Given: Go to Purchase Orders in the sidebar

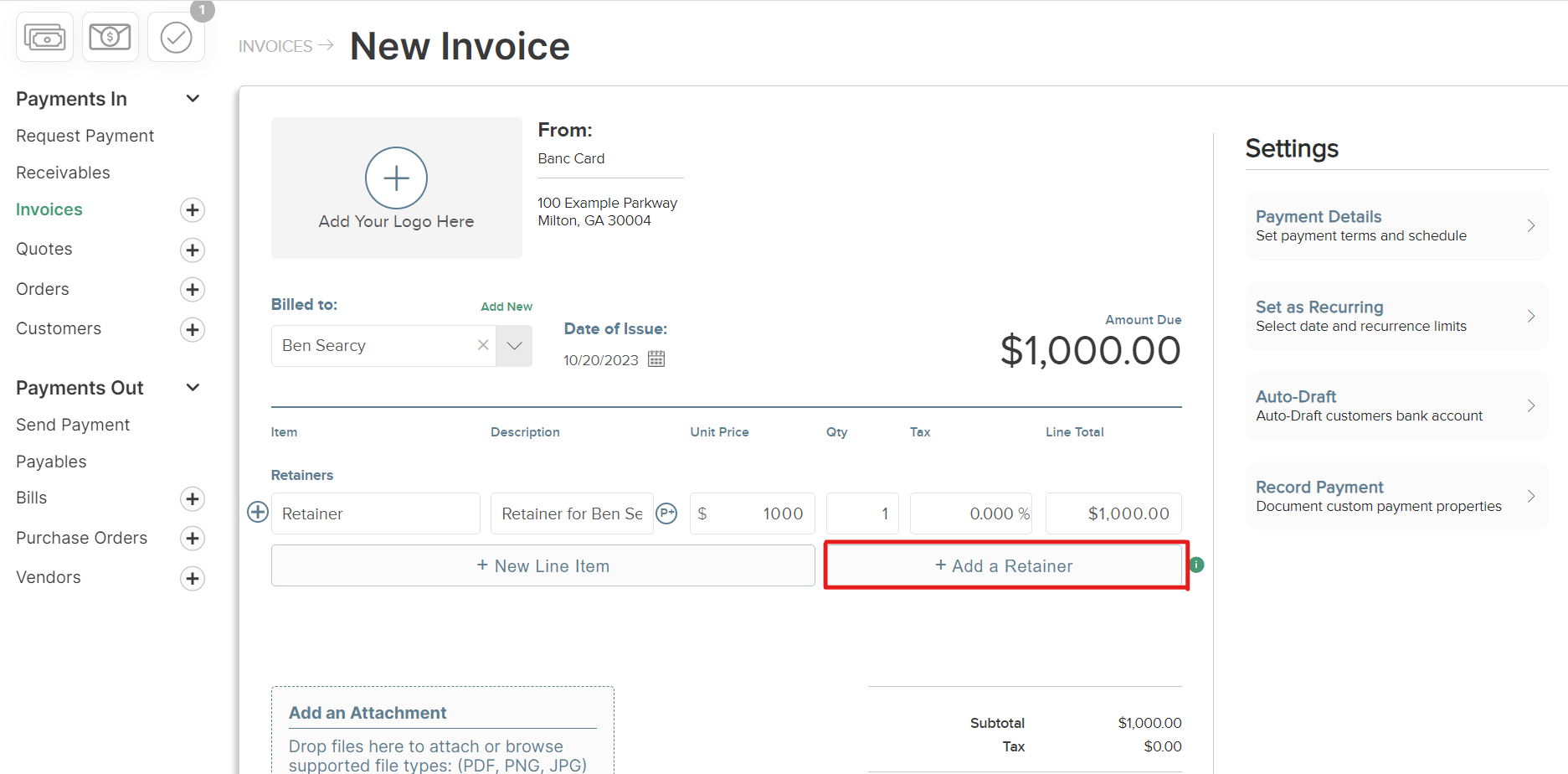Looking at the screenshot, I should [81, 538].
